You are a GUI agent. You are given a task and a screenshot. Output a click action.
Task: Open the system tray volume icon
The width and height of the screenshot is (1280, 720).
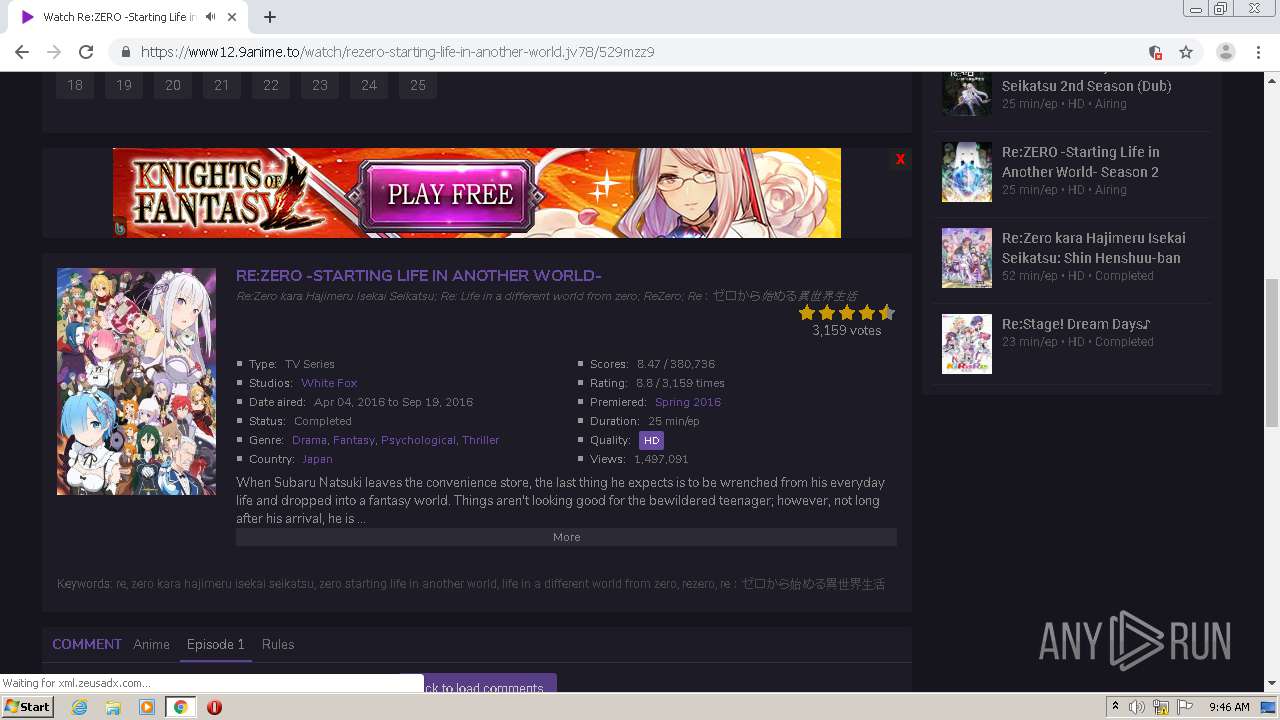(x=1137, y=707)
